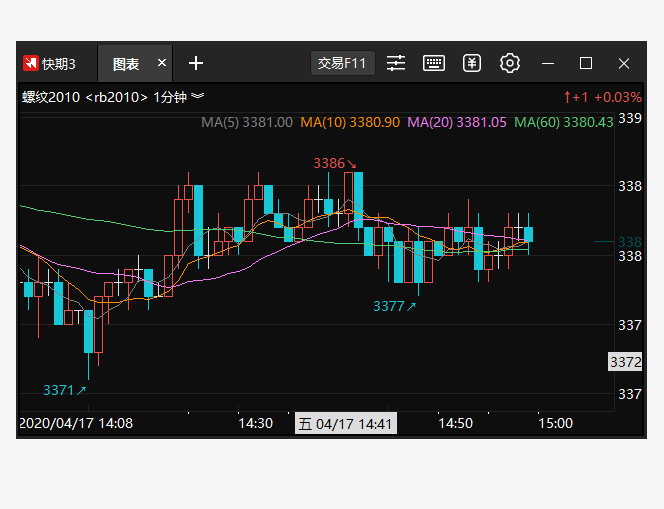
Task: Change the 1分钟 period selector
Action: (x=170, y=97)
